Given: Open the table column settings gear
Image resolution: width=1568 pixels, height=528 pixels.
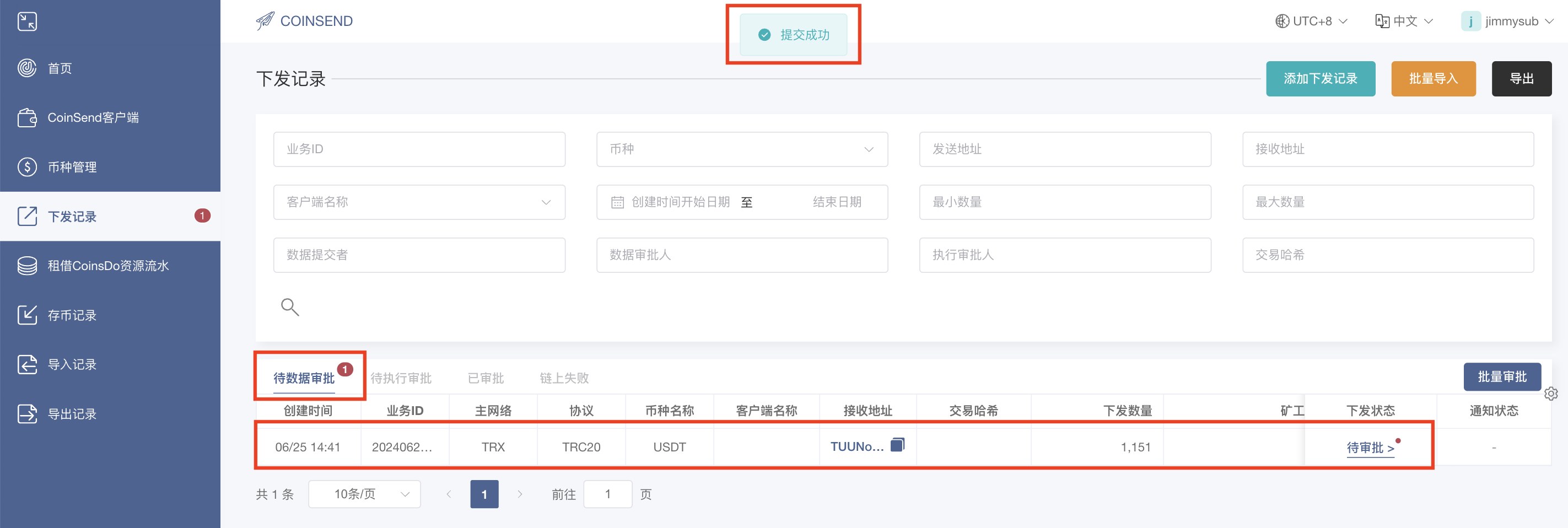Looking at the screenshot, I should coord(1550,394).
